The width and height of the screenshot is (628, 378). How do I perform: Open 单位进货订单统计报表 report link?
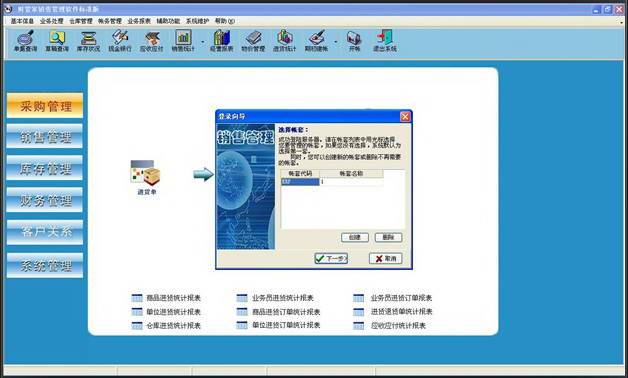click(286, 325)
